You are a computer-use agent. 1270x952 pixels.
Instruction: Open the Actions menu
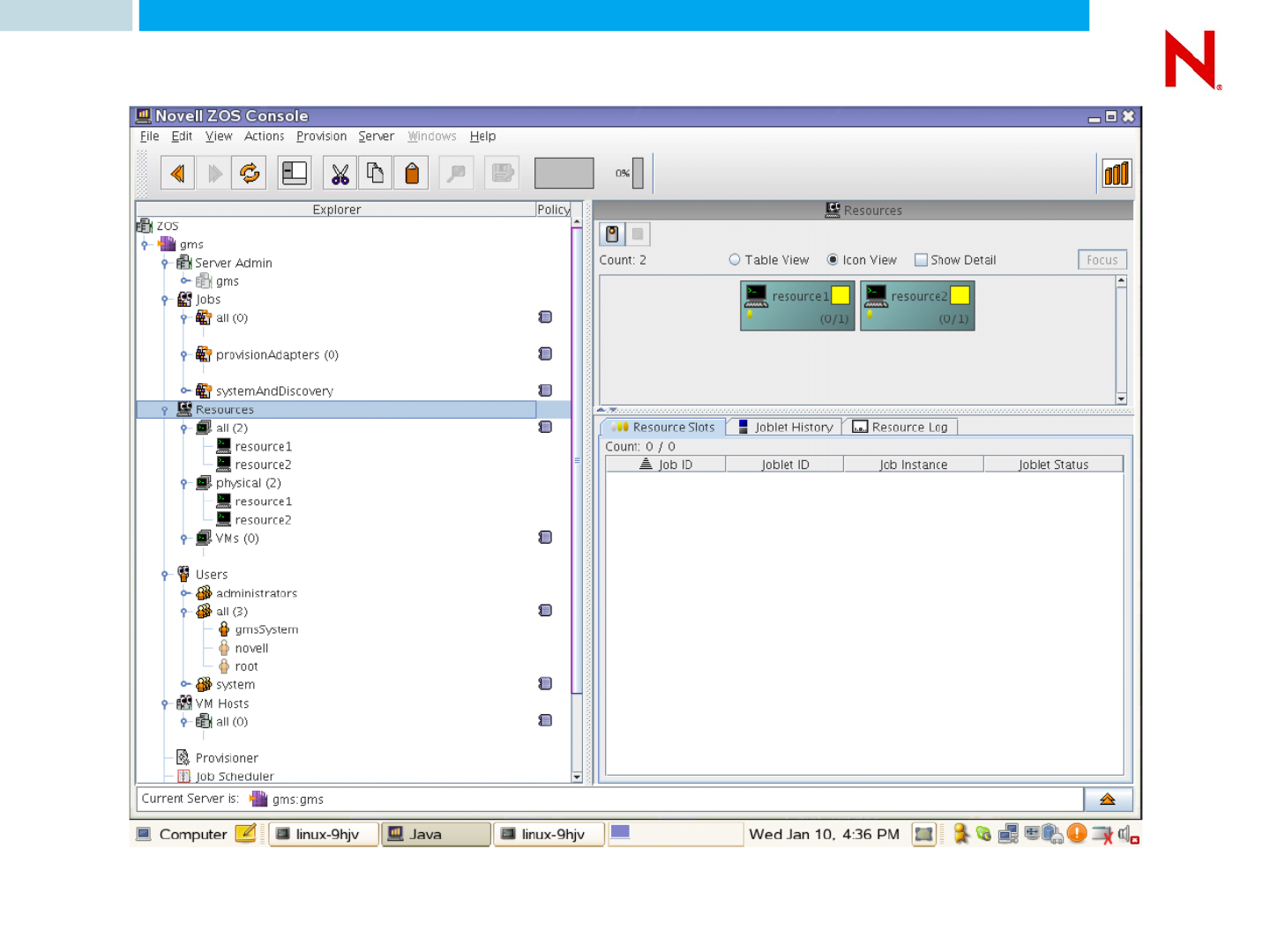(x=265, y=137)
